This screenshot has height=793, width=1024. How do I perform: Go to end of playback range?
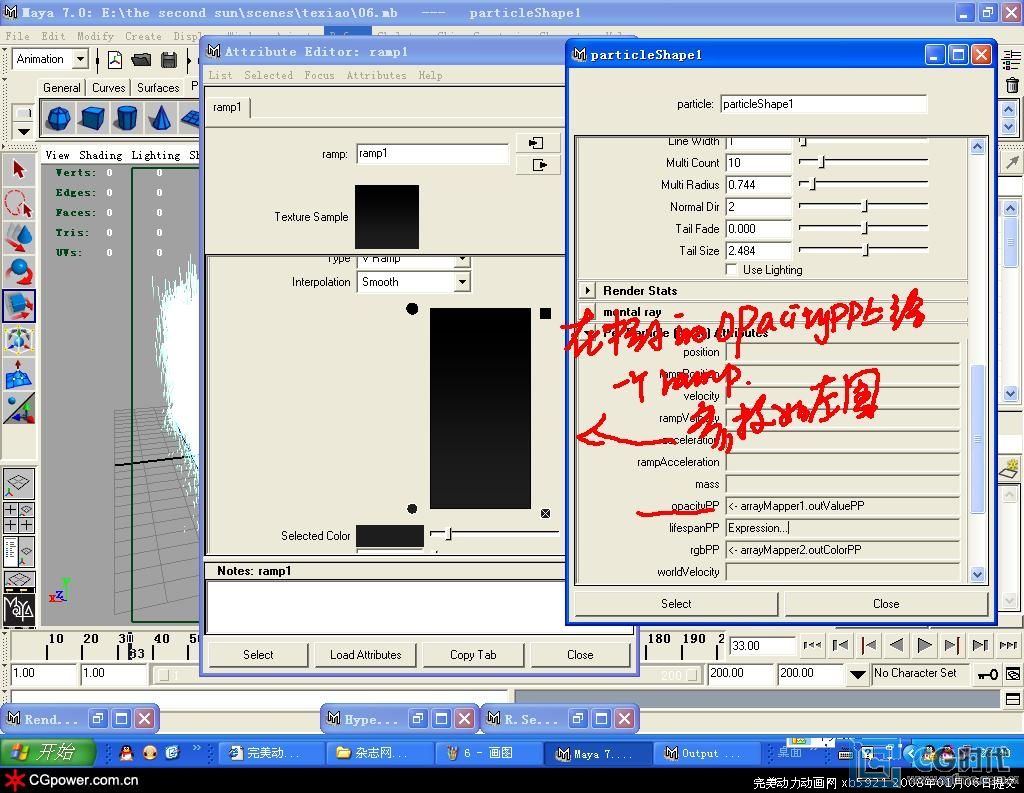coord(1008,645)
